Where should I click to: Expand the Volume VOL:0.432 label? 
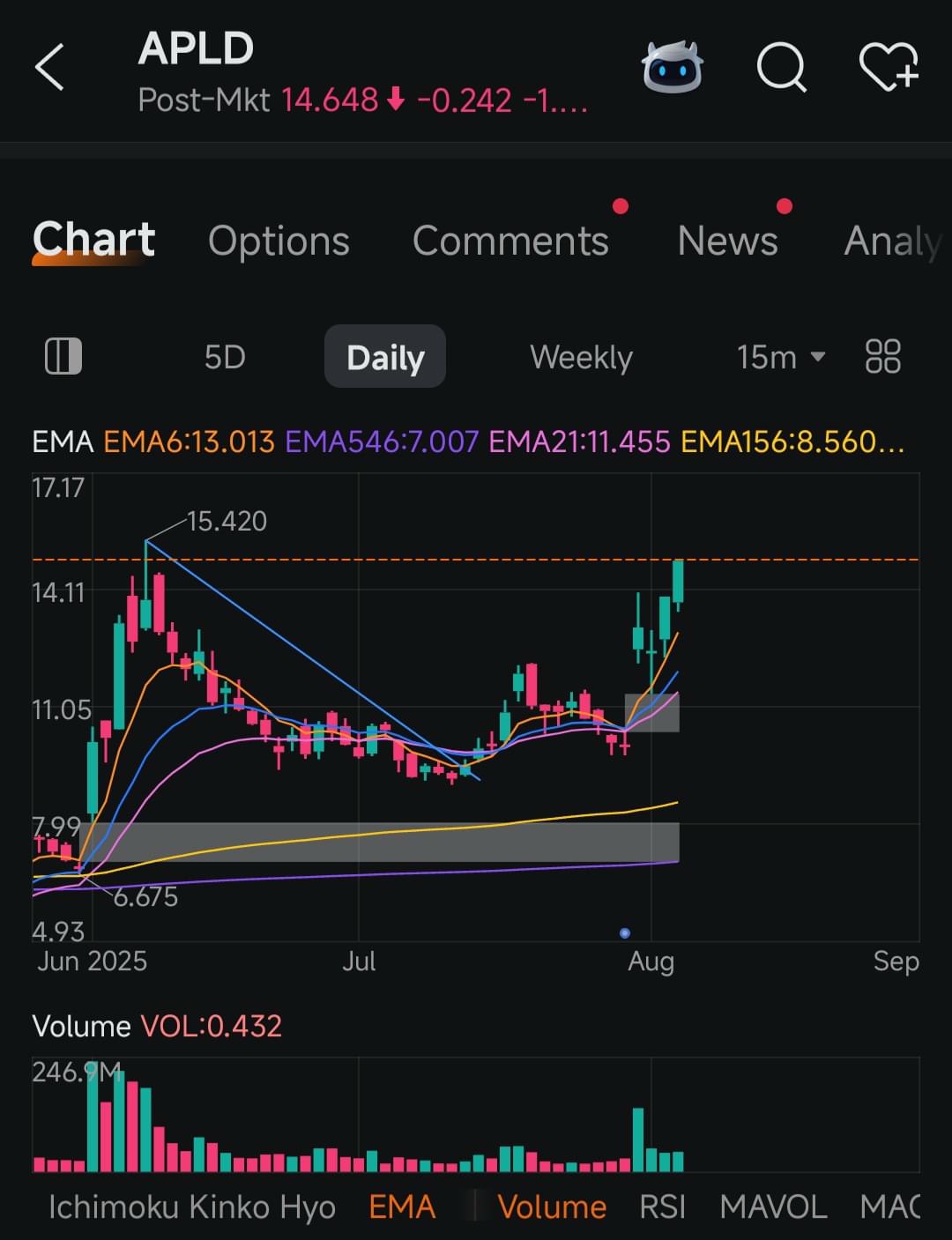[157, 1026]
